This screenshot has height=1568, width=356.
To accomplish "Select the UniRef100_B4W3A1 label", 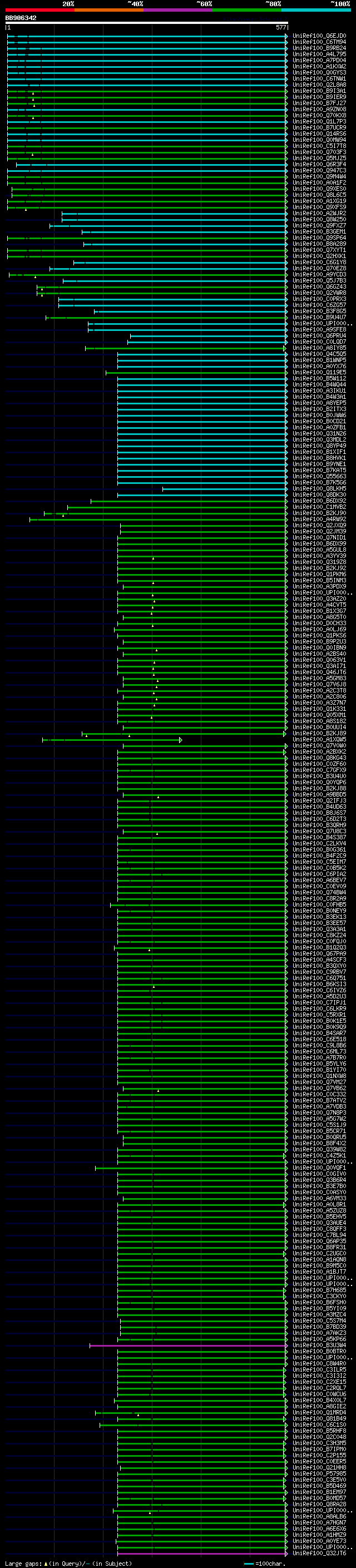I will pyautogui.click(x=319, y=397).
